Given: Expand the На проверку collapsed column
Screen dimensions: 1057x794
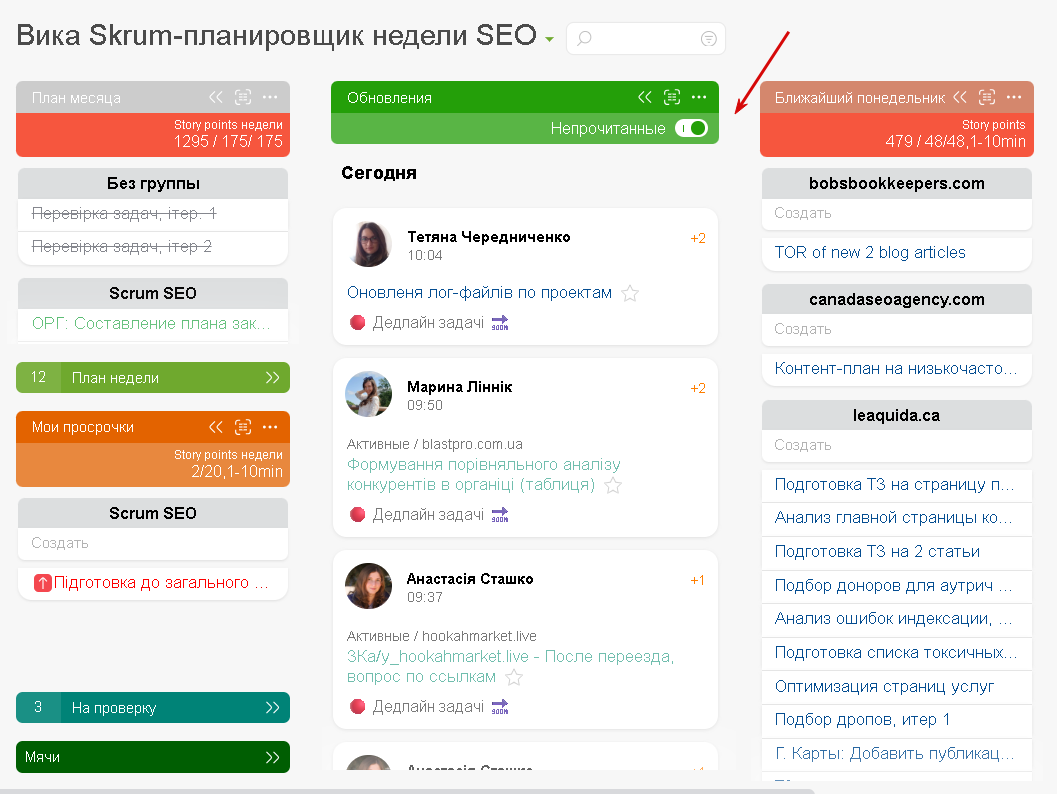Looking at the screenshot, I should pyautogui.click(x=272, y=708).
